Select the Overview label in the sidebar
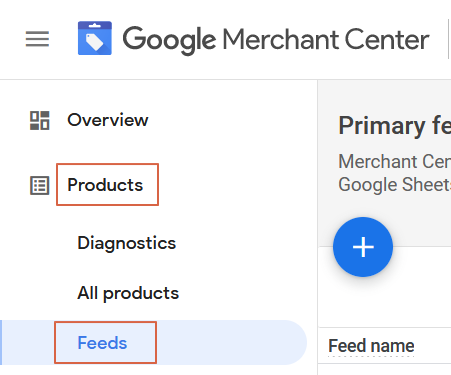The width and height of the screenshot is (451, 375). tap(108, 120)
